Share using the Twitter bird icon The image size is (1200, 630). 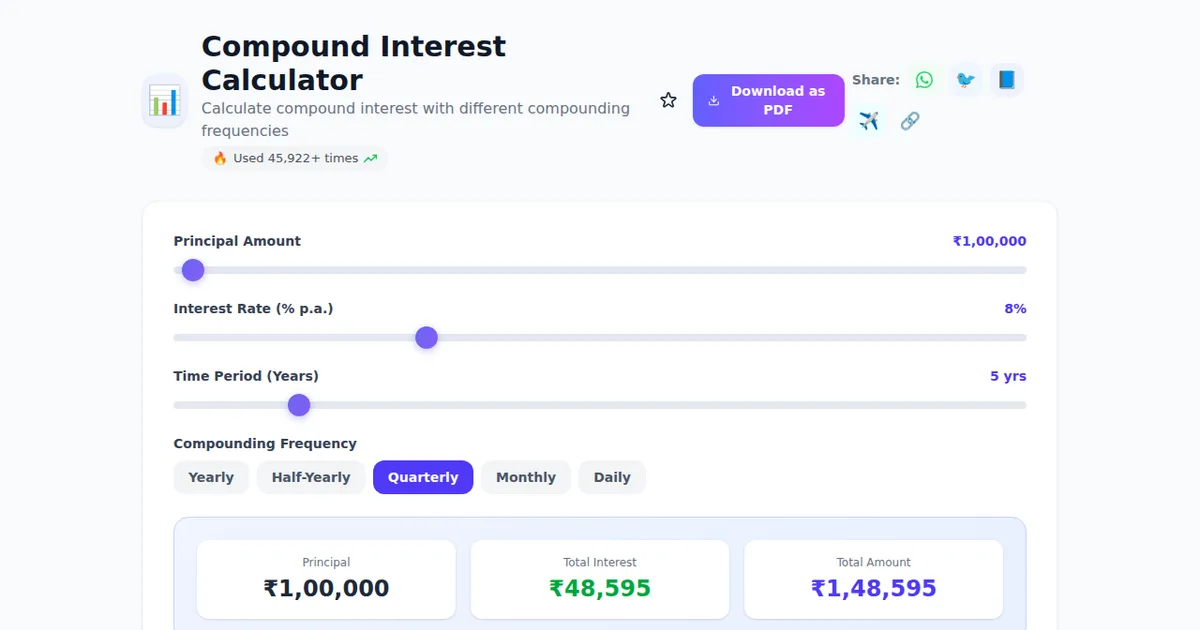pos(965,80)
